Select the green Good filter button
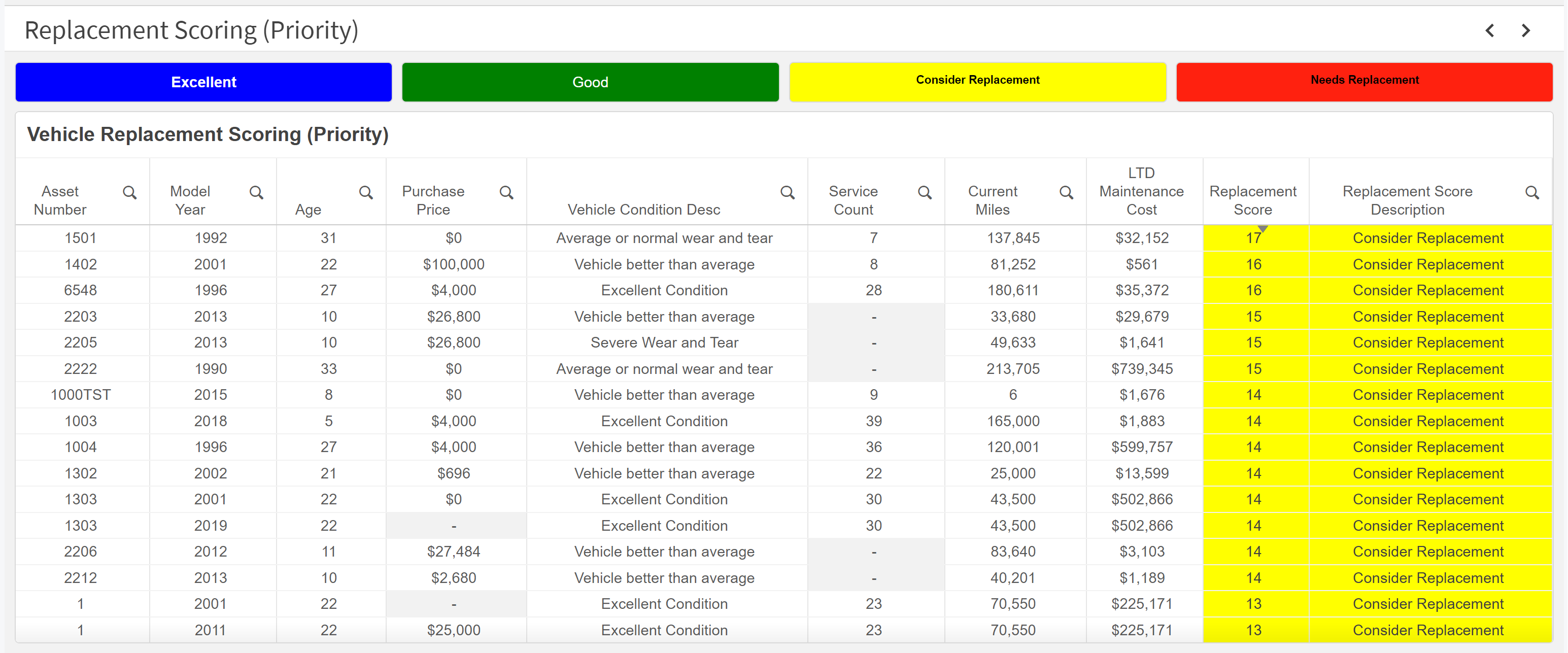The image size is (1568, 653). click(x=590, y=82)
